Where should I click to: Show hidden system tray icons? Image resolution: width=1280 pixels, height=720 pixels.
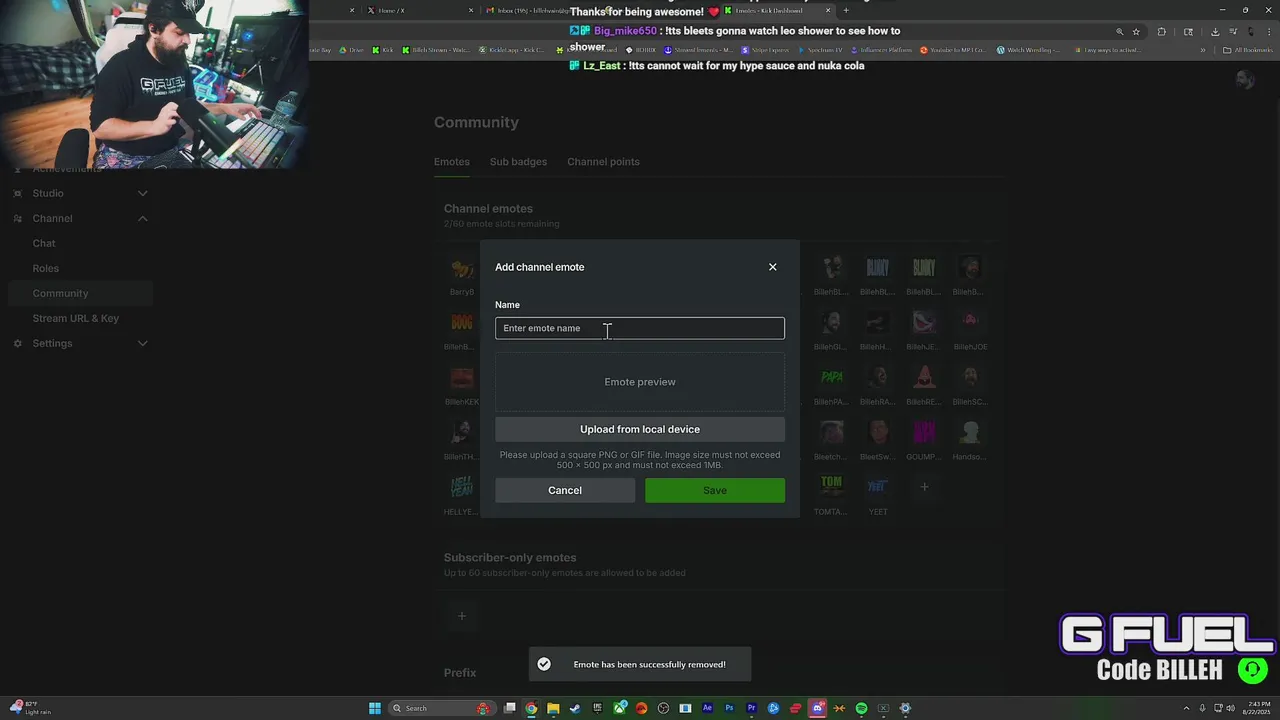pyautogui.click(x=1186, y=708)
